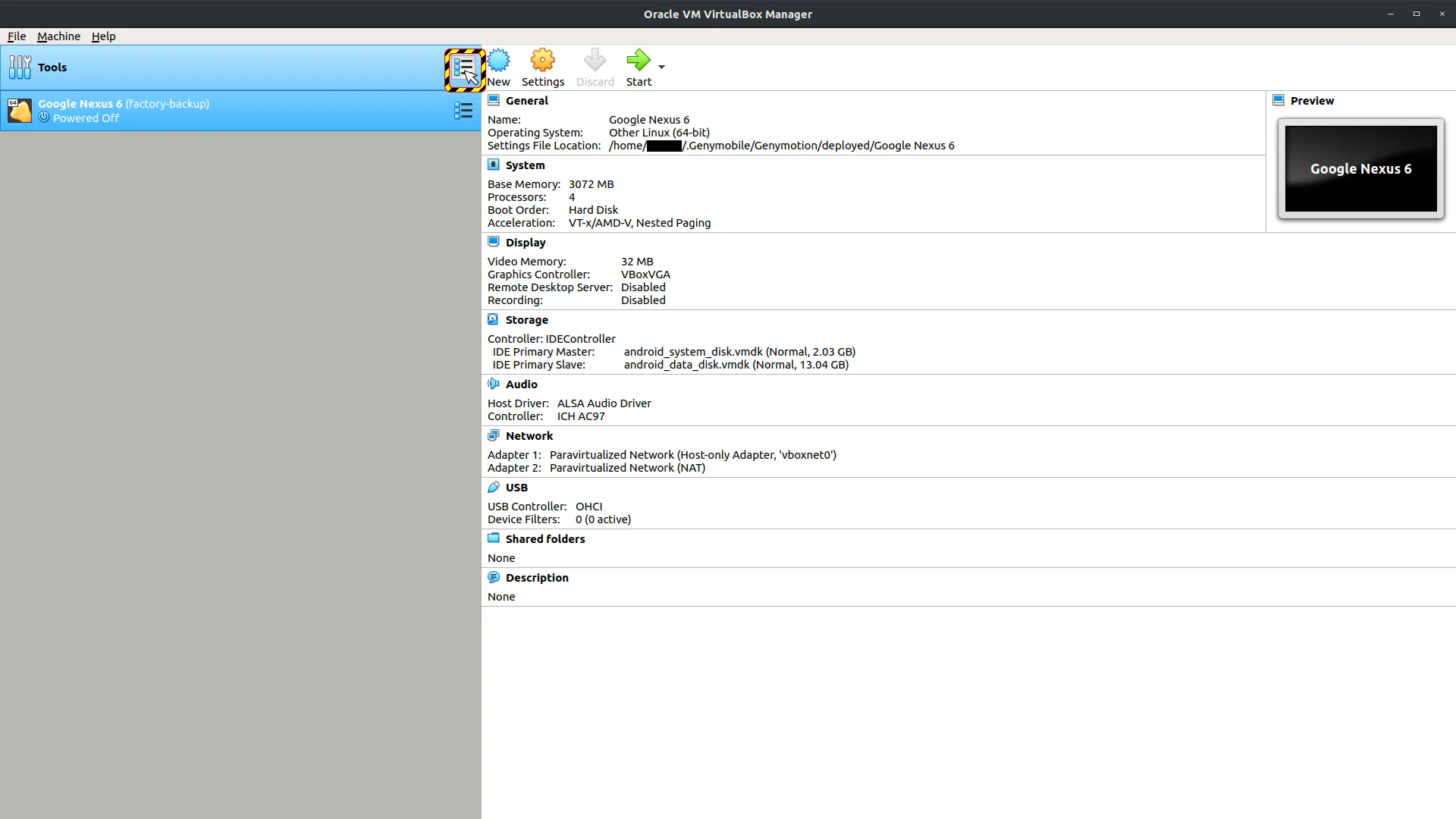Click the Discard toolbar icon
Screen dimensions: 1456x819
pos(595,67)
